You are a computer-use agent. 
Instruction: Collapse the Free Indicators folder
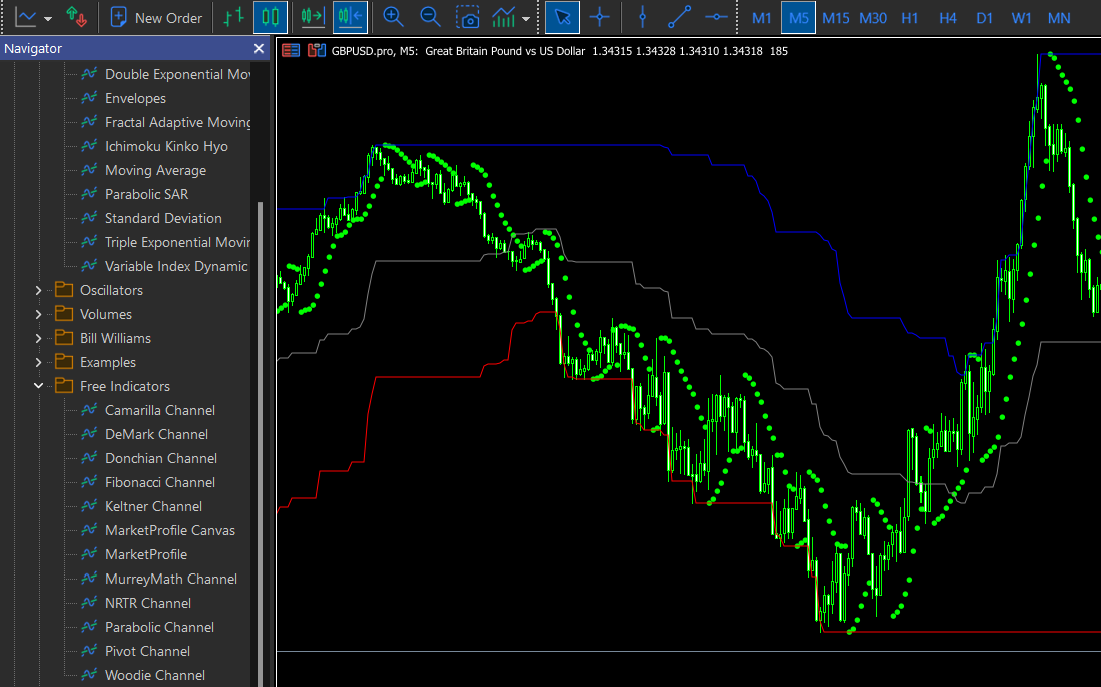pos(39,386)
